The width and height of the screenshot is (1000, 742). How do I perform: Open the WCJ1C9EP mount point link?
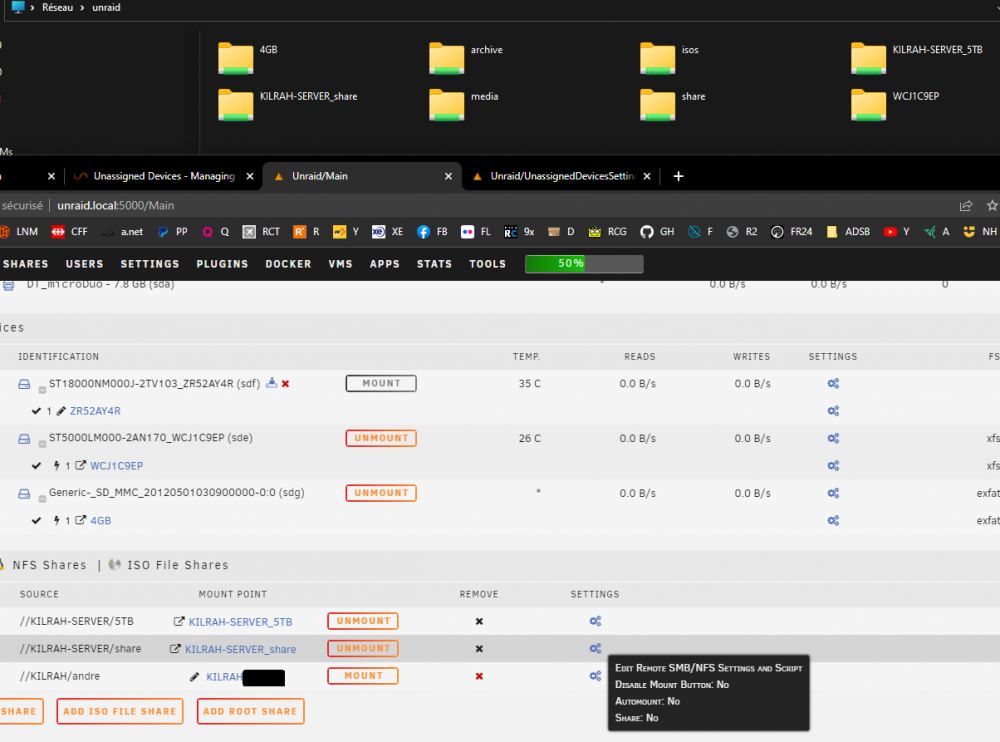pyautogui.click(x=116, y=466)
